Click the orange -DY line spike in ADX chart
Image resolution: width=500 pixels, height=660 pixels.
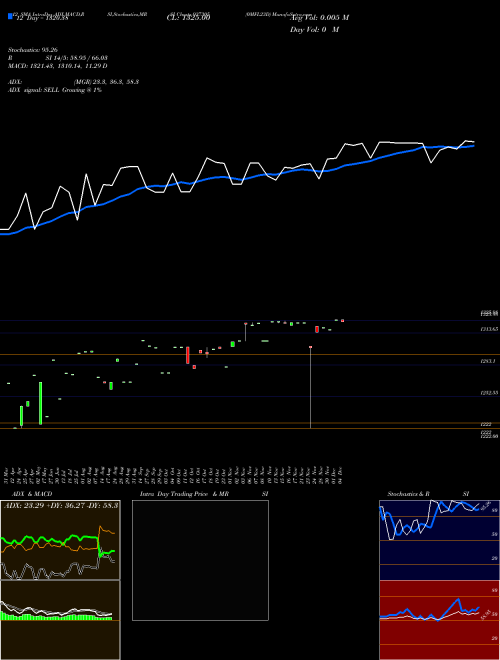click(x=100, y=527)
